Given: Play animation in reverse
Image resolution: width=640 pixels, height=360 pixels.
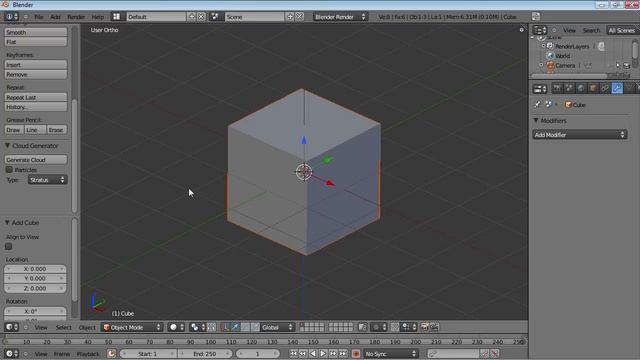Looking at the screenshot, I should [313, 354].
